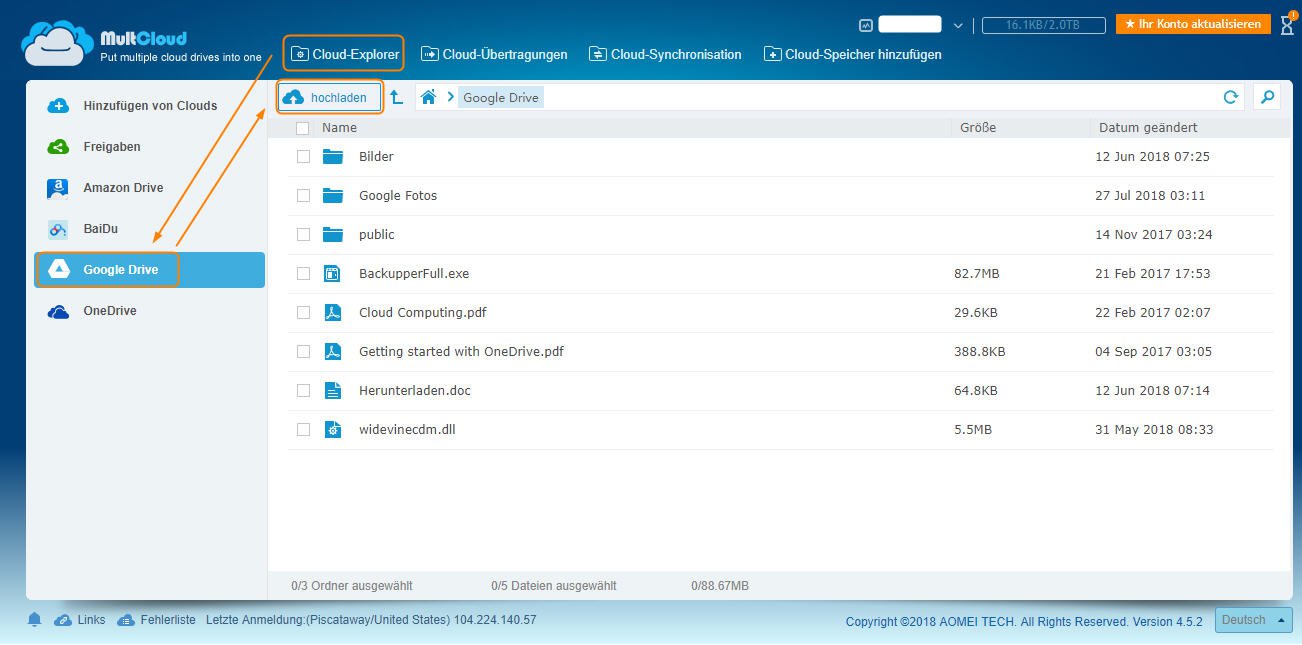
Task: Click the widevinecdm.dll file icon
Action: click(x=333, y=429)
